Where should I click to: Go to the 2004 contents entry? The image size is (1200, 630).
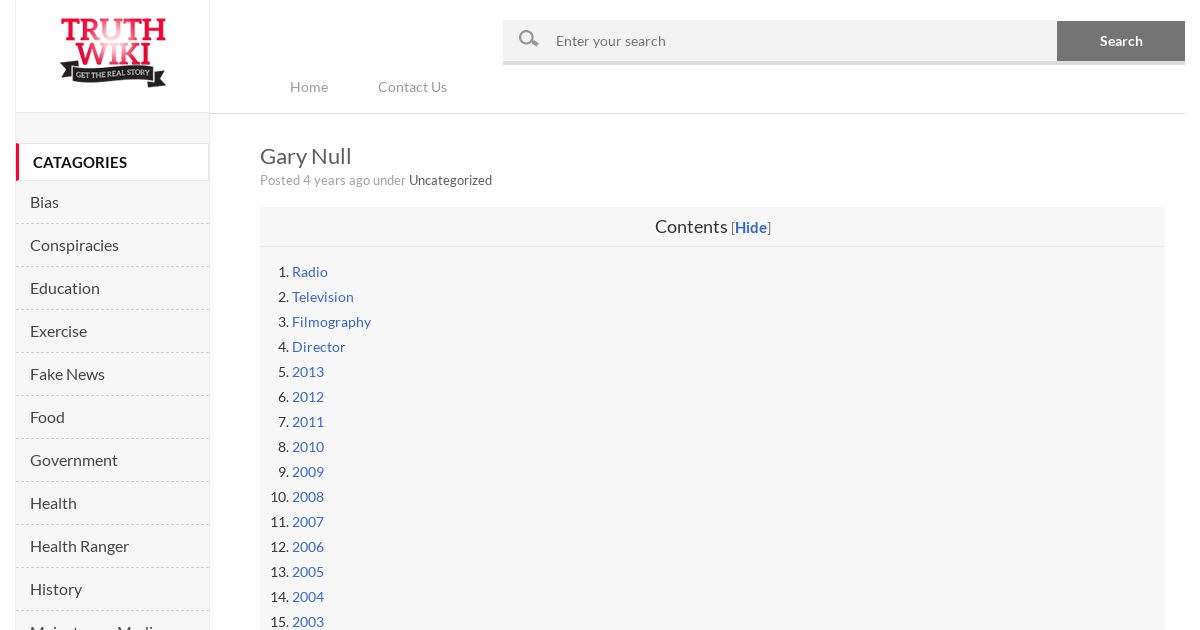[308, 597]
